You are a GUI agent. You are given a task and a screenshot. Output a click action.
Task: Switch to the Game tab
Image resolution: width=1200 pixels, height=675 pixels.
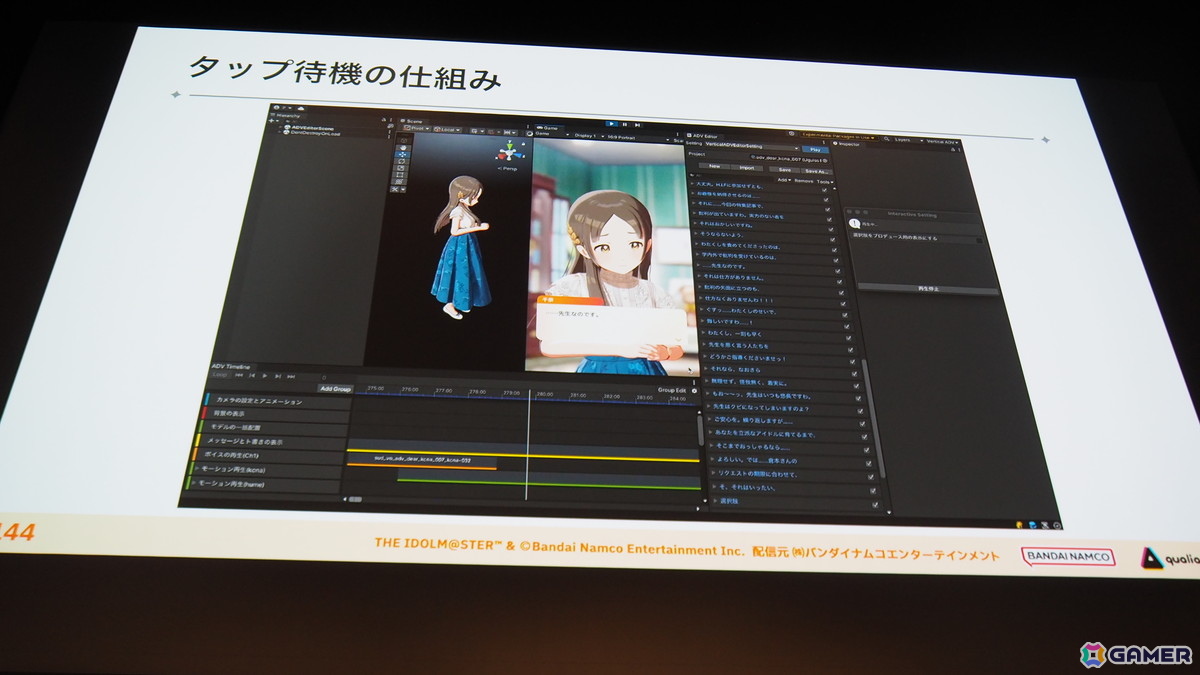tap(548, 128)
